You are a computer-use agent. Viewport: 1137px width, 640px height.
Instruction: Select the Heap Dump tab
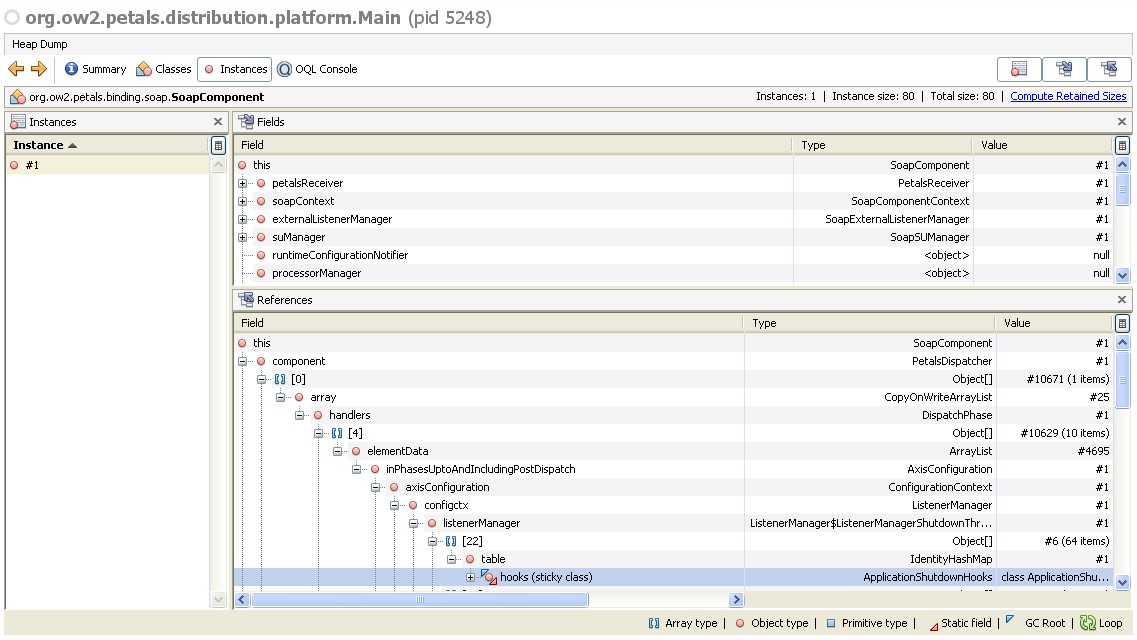click(x=39, y=44)
